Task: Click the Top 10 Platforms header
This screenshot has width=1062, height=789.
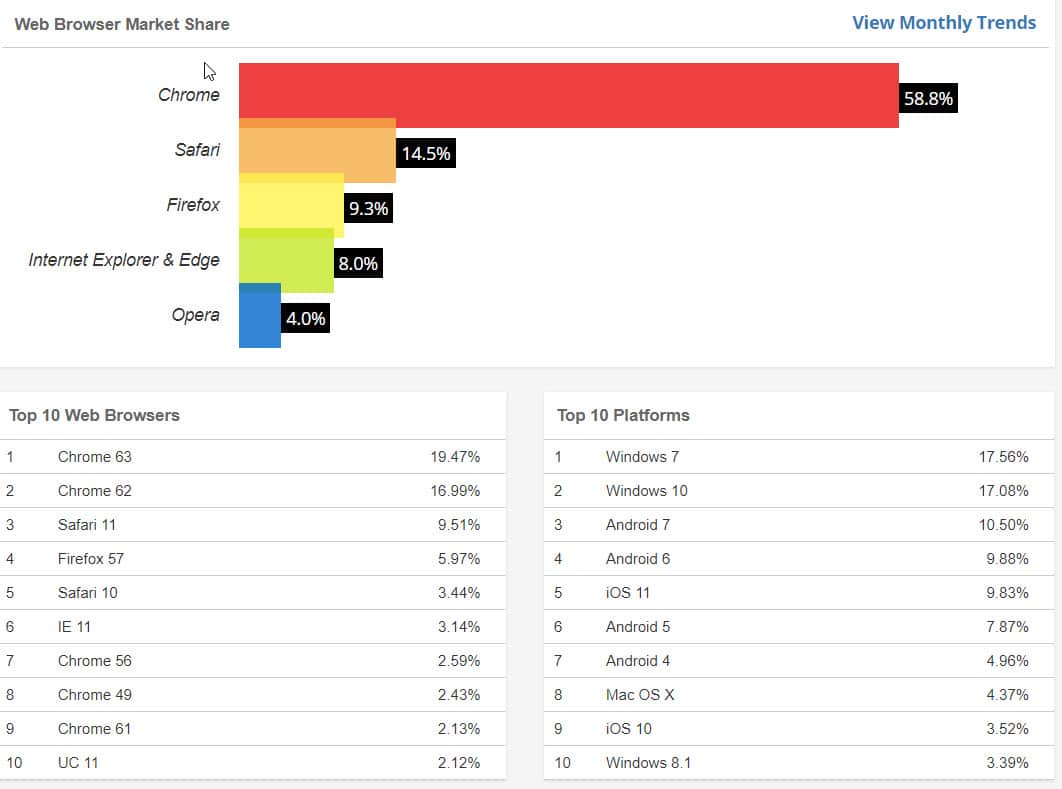Action: click(624, 415)
